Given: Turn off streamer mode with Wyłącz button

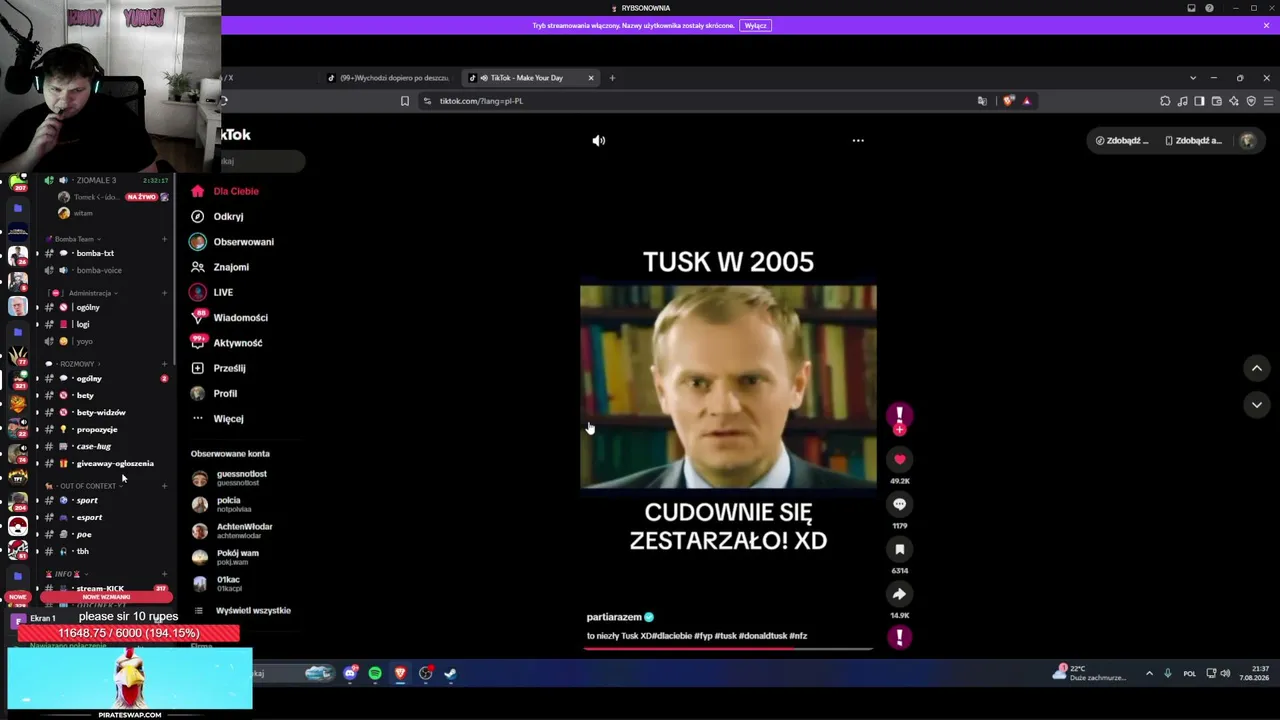Looking at the screenshot, I should 756,26.
